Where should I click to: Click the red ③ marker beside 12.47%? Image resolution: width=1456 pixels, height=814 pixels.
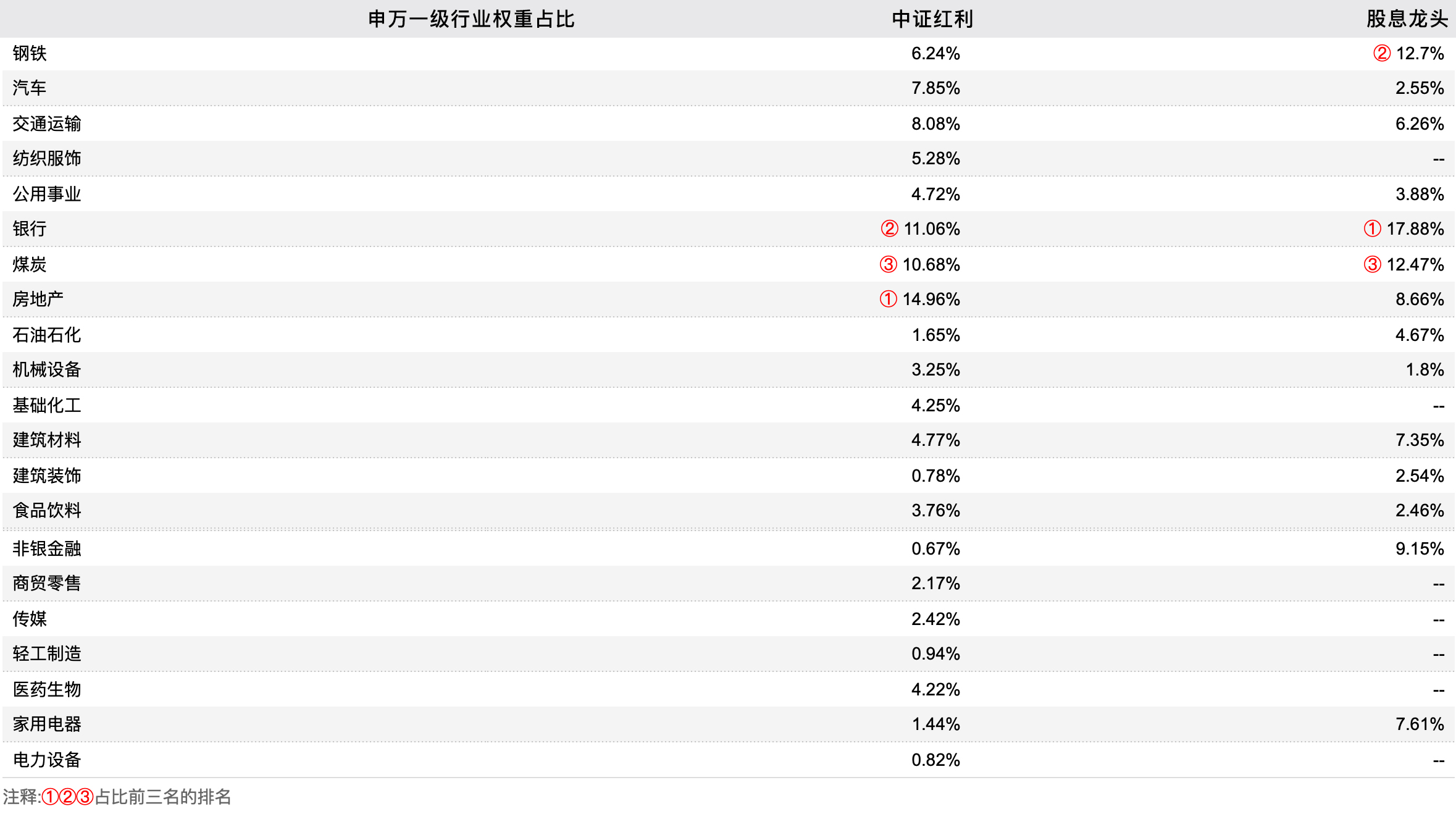pyautogui.click(x=1372, y=265)
